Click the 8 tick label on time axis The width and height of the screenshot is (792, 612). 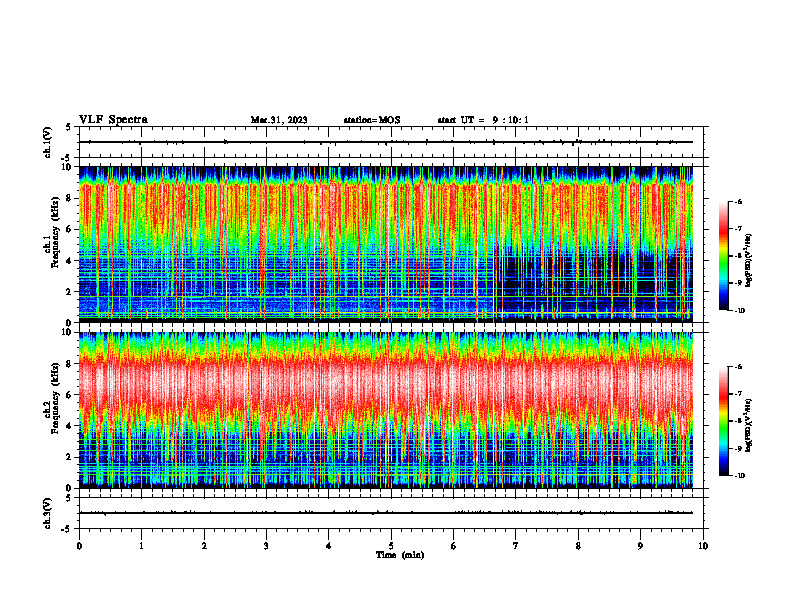point(578,546)
